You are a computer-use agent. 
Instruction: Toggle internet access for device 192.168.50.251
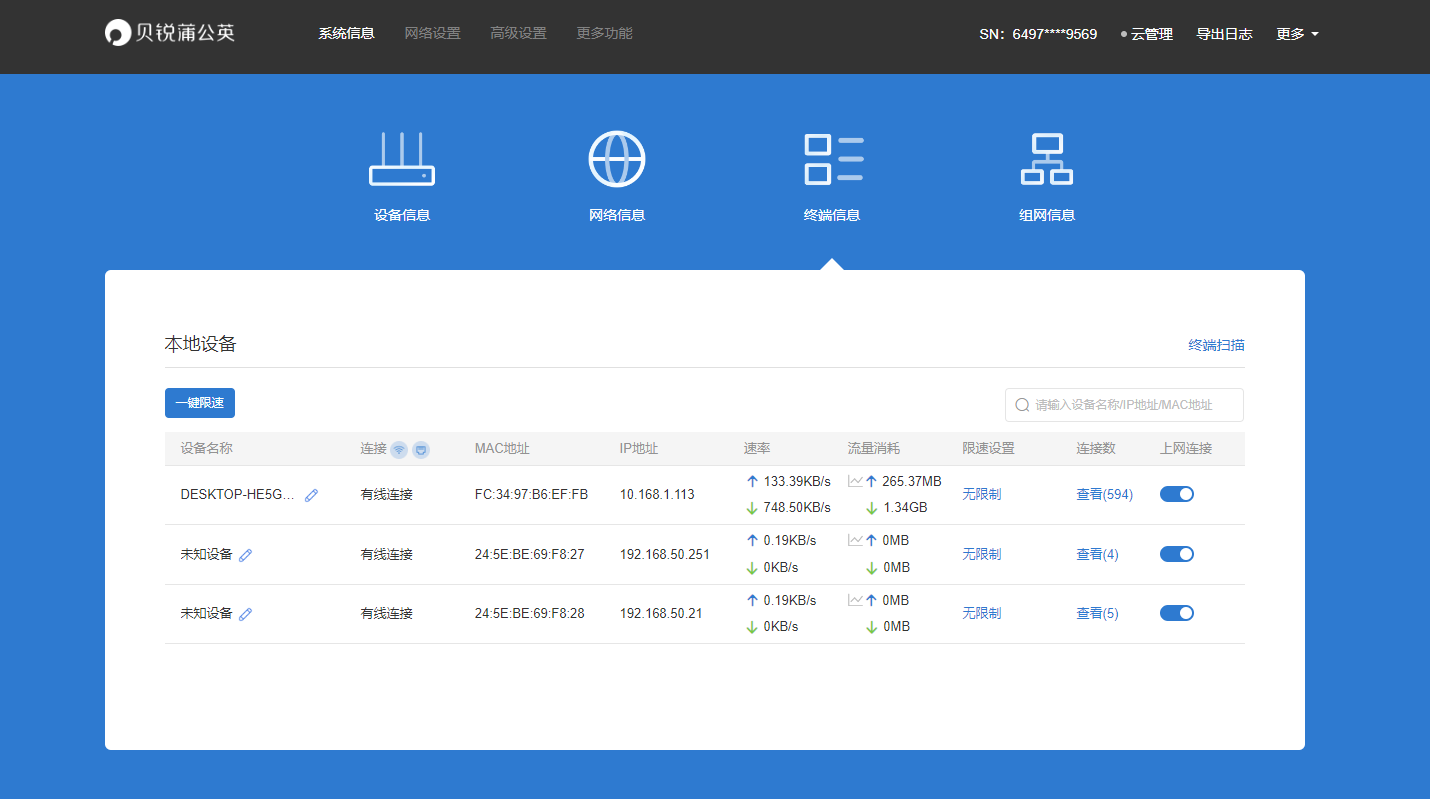point(1177,553)
